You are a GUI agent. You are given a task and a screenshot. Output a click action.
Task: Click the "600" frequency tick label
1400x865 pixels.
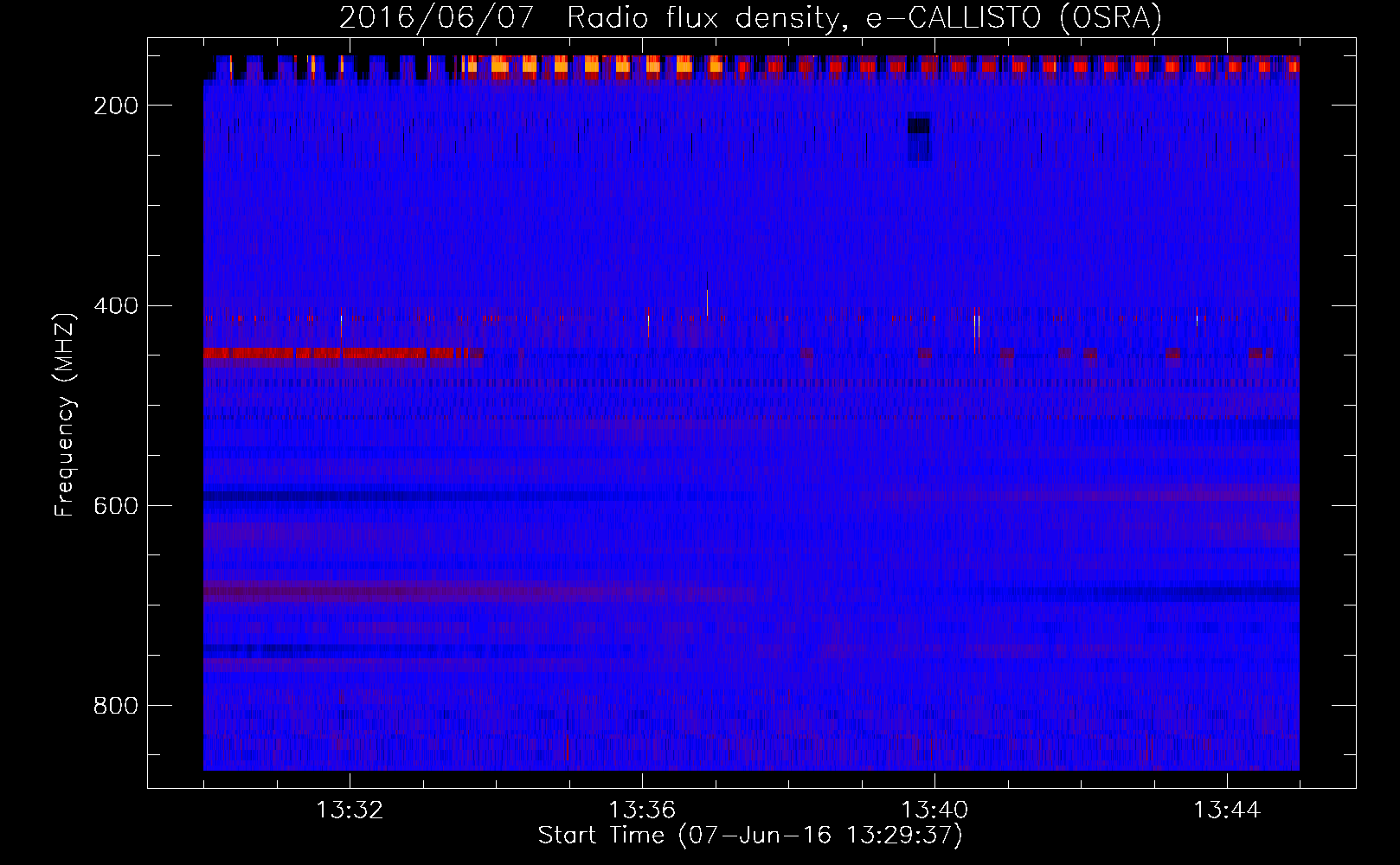(x=116, y=505)
